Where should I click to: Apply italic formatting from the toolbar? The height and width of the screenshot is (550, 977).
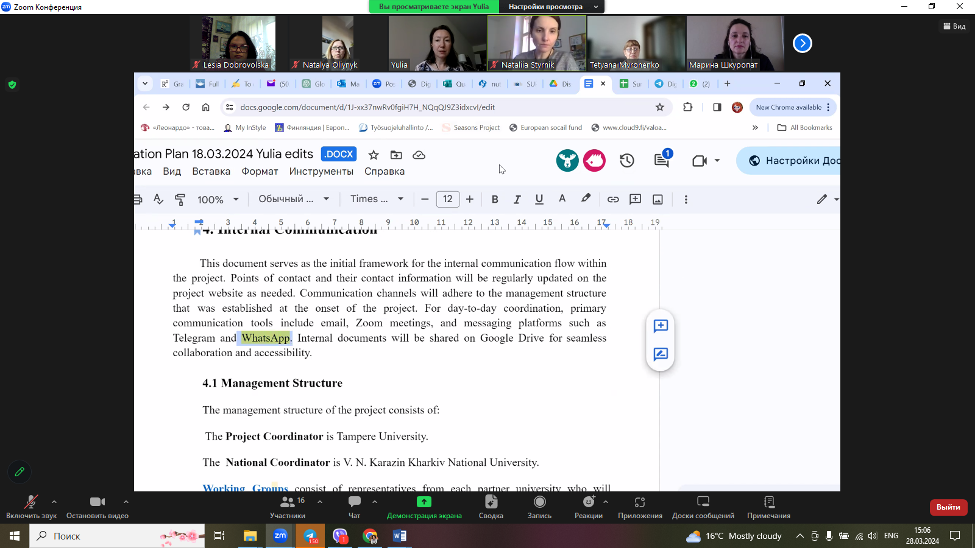tap(517, 199)
